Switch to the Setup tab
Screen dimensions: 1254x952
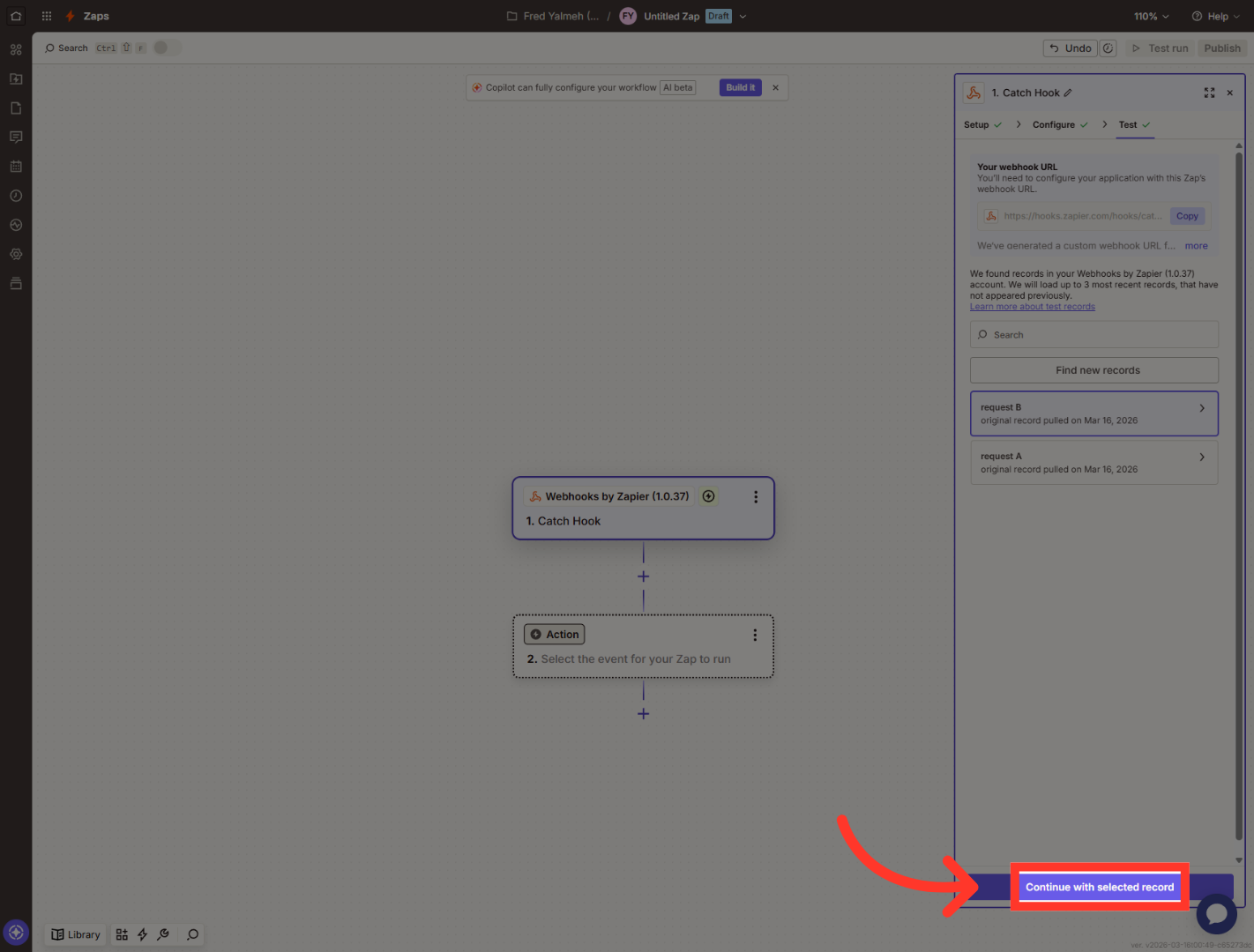[982, 124]
